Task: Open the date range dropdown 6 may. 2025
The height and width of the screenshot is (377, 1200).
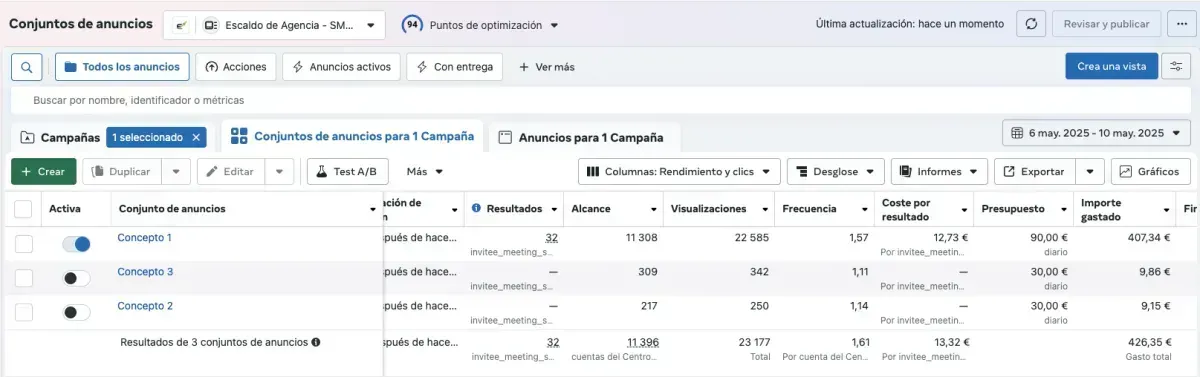Action: click(x=1096, y=133)
